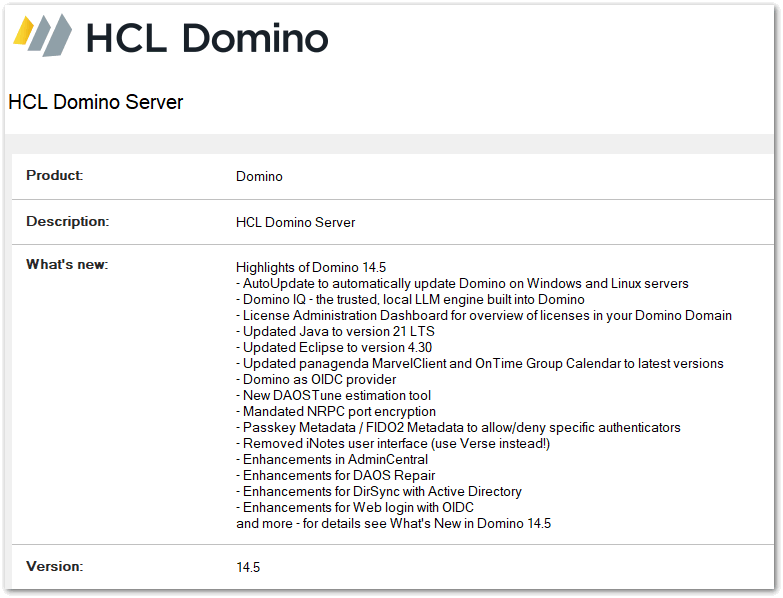Click the Domino product value

point(259,177)
